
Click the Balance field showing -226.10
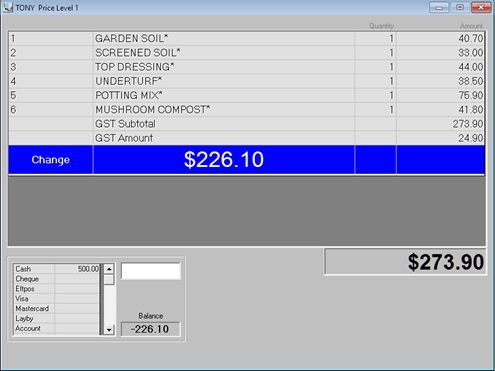(150, 329)
